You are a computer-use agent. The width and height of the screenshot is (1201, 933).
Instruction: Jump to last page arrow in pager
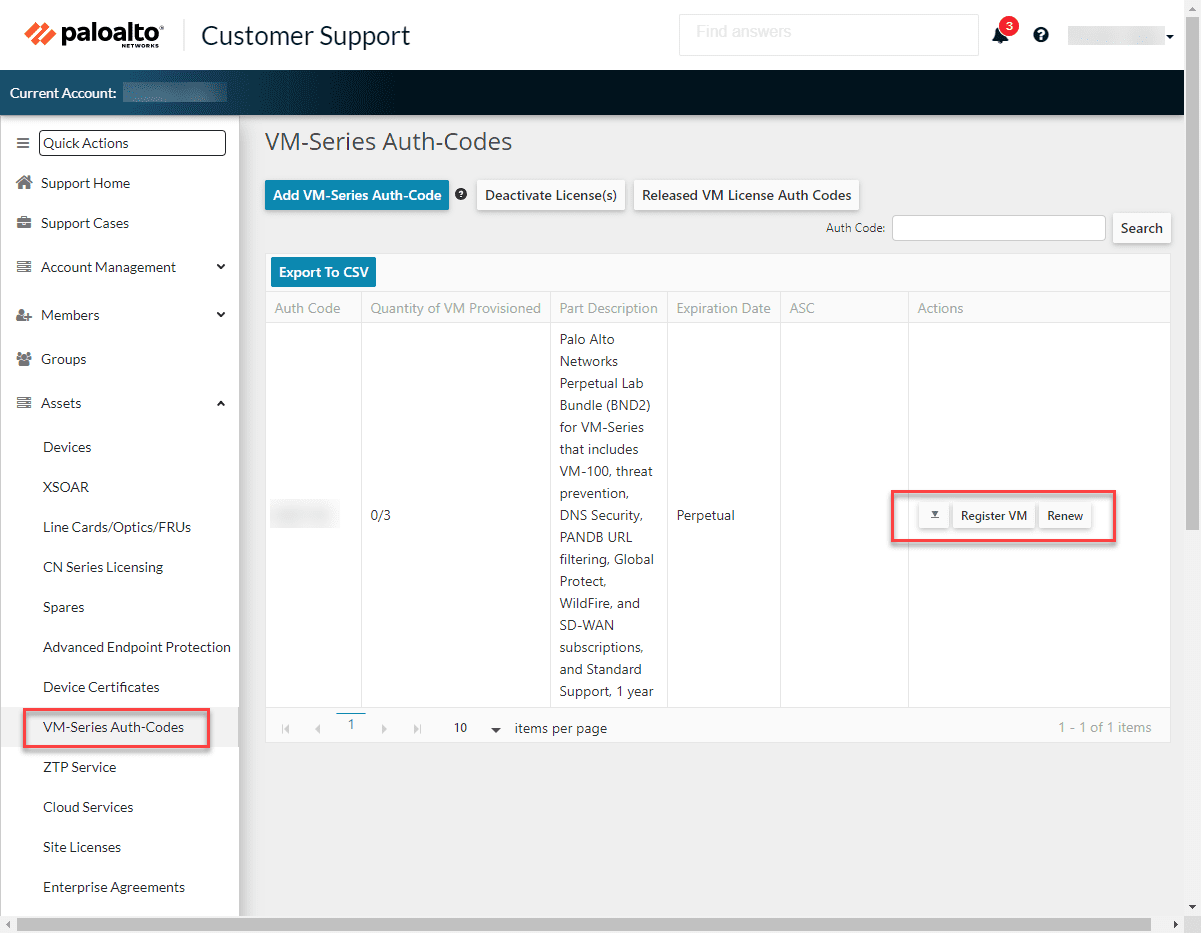pos(417,729)
